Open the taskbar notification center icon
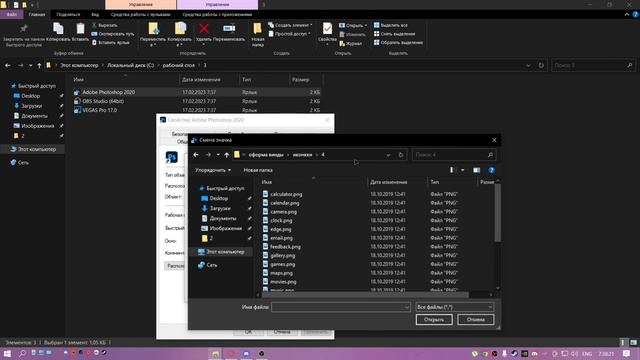640x360 pixels. click(x=627, y=353)
